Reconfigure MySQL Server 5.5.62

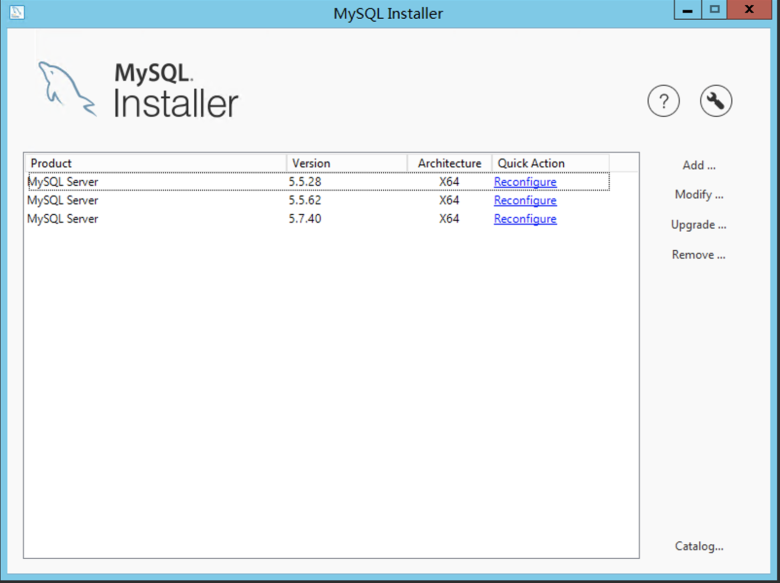(525, 200)
